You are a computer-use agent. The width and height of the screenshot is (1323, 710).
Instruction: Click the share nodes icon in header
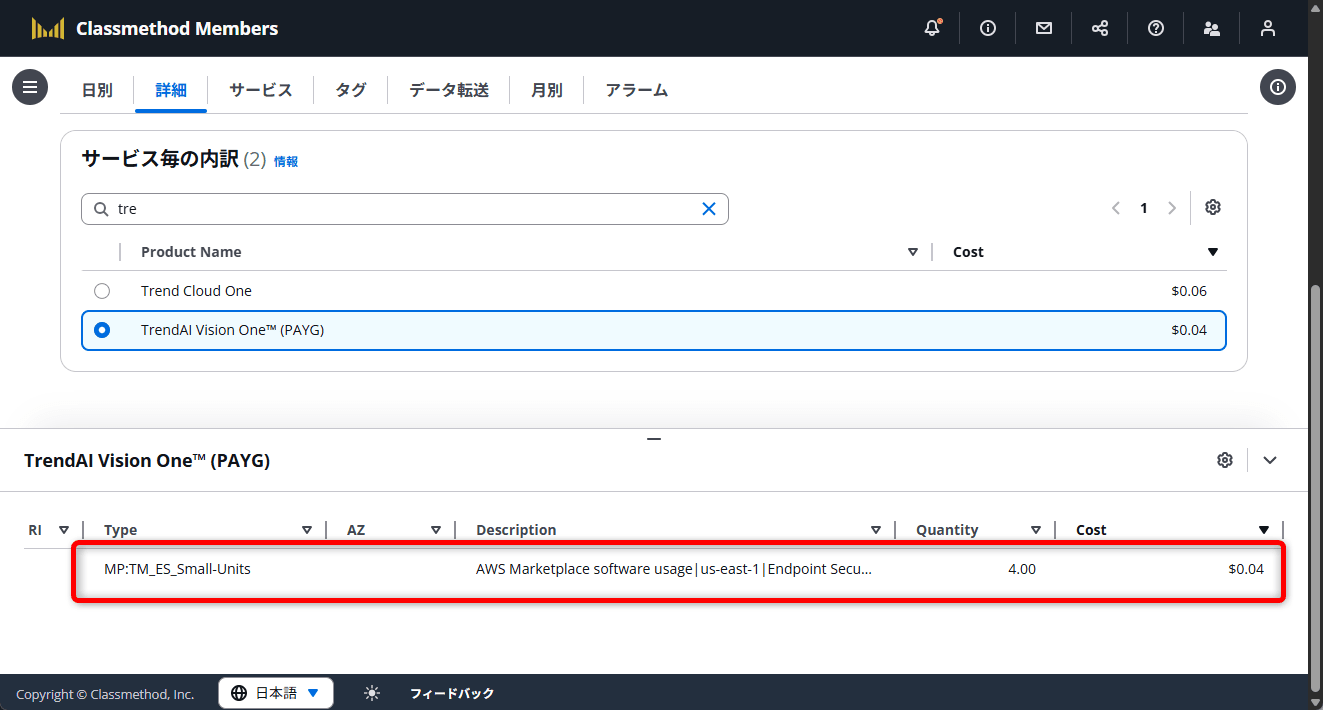point(1100,28)
